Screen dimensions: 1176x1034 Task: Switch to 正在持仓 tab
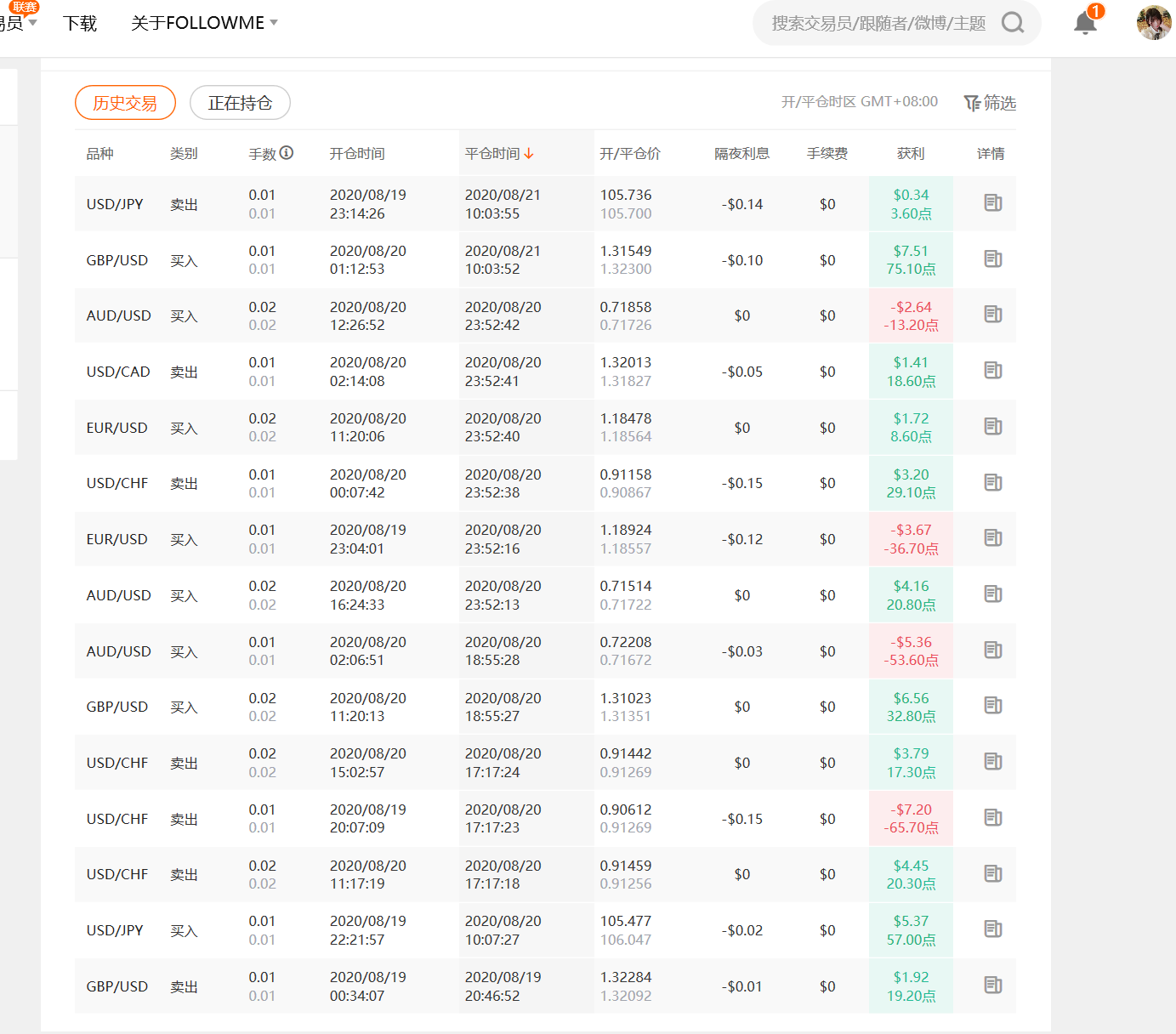click(x=240, y=103)
